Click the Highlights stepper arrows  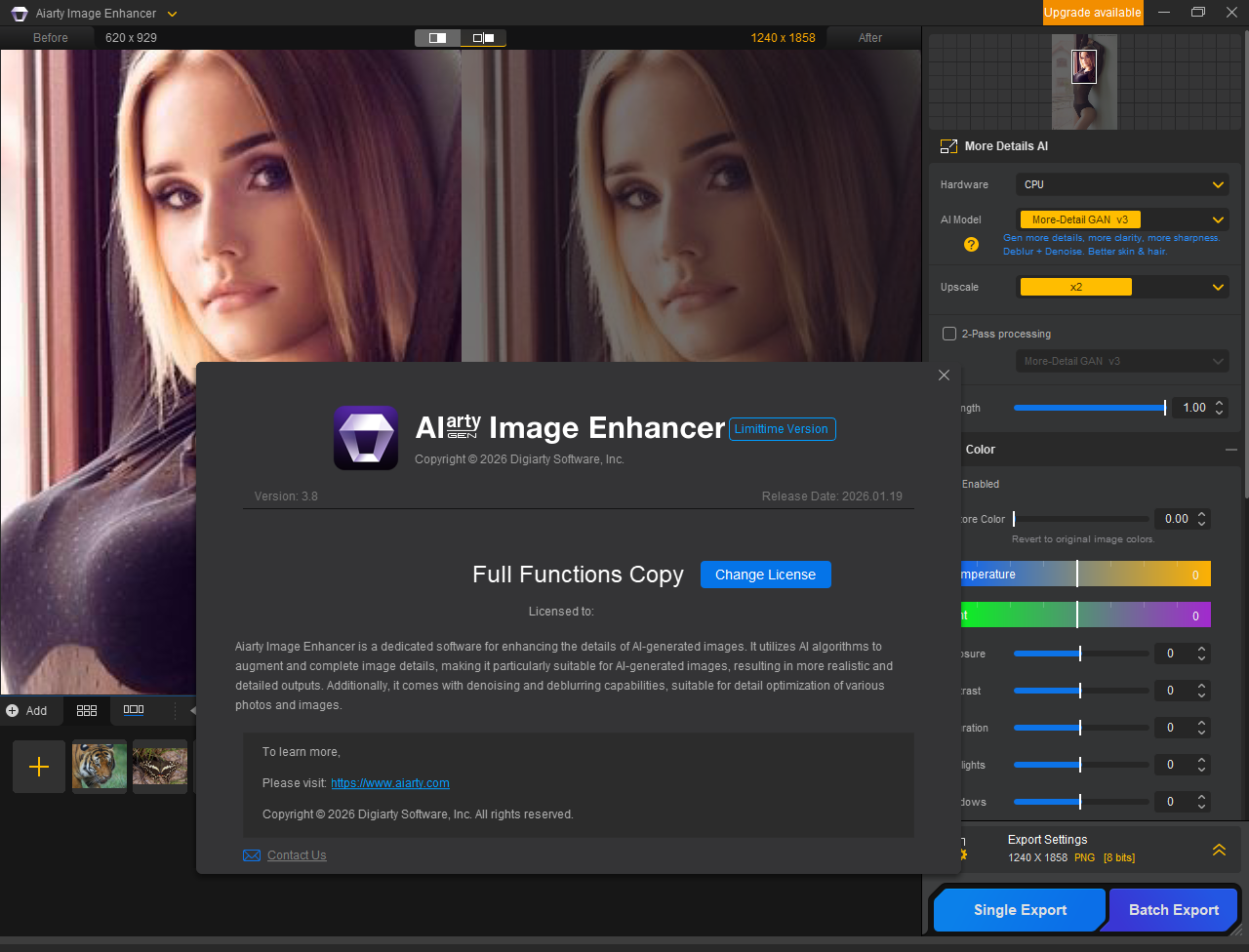click(x=1202, y=765)
